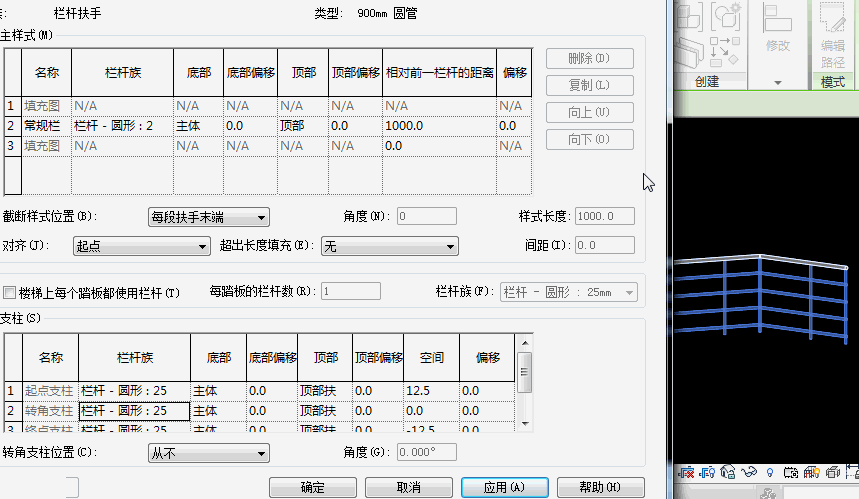Expand the 超出长度填充 dropdown
859x499 pixels.
tap(389, 246)
